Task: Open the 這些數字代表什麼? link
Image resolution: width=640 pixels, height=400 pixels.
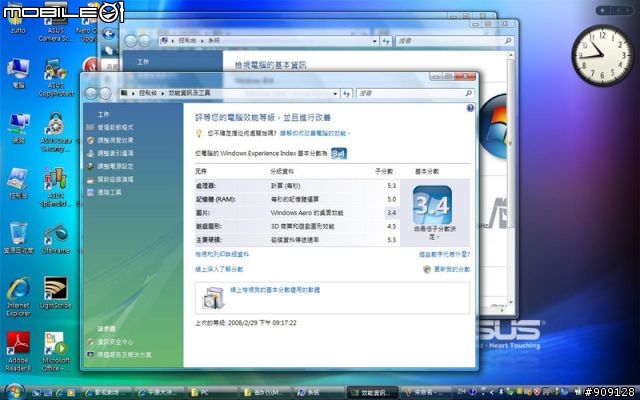Action: [x=444, y=254]
